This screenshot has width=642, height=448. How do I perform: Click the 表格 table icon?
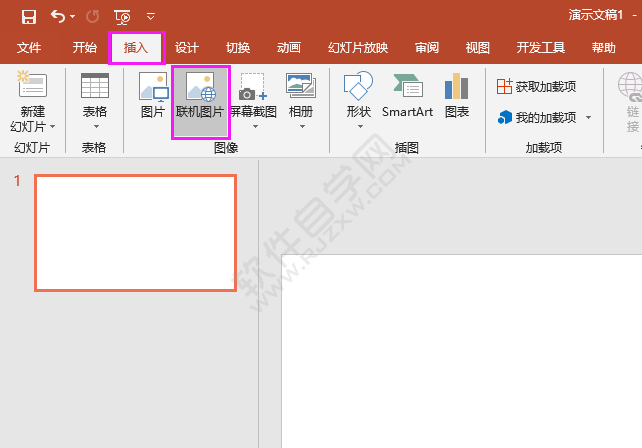[95, 86]
